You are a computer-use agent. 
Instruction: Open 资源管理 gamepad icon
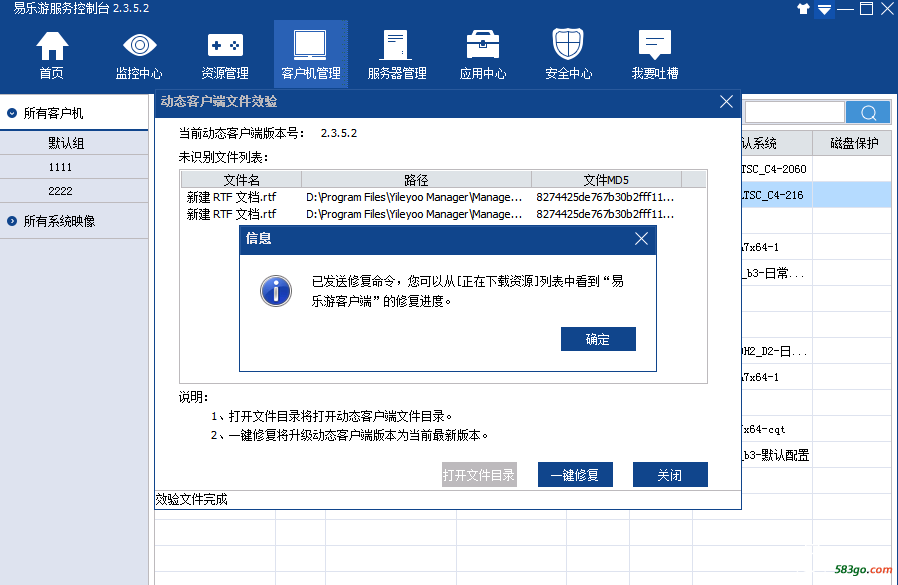coord(225,55)
